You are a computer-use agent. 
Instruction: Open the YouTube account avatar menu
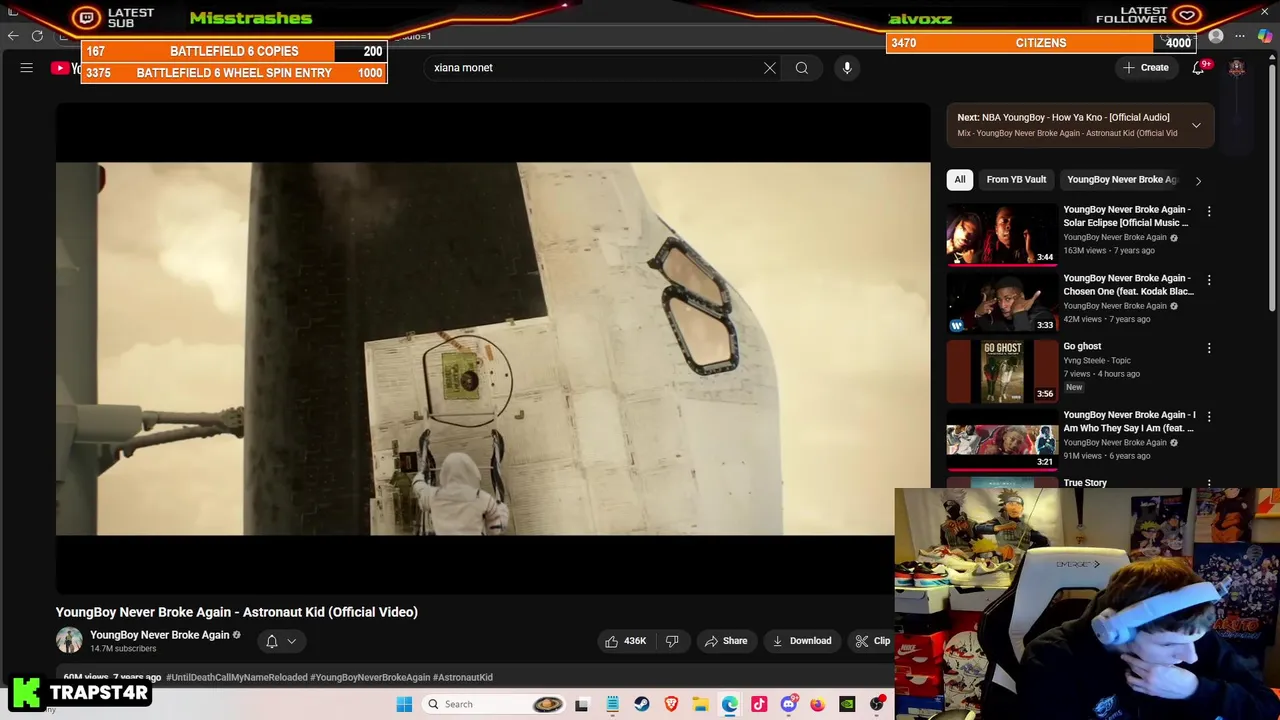pos(1237,68)
